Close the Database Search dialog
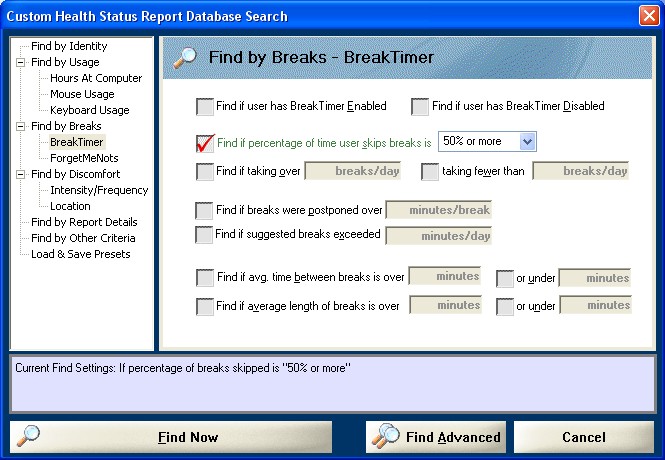This screenshot has width=665, height=460. click(x=649, y=16)
